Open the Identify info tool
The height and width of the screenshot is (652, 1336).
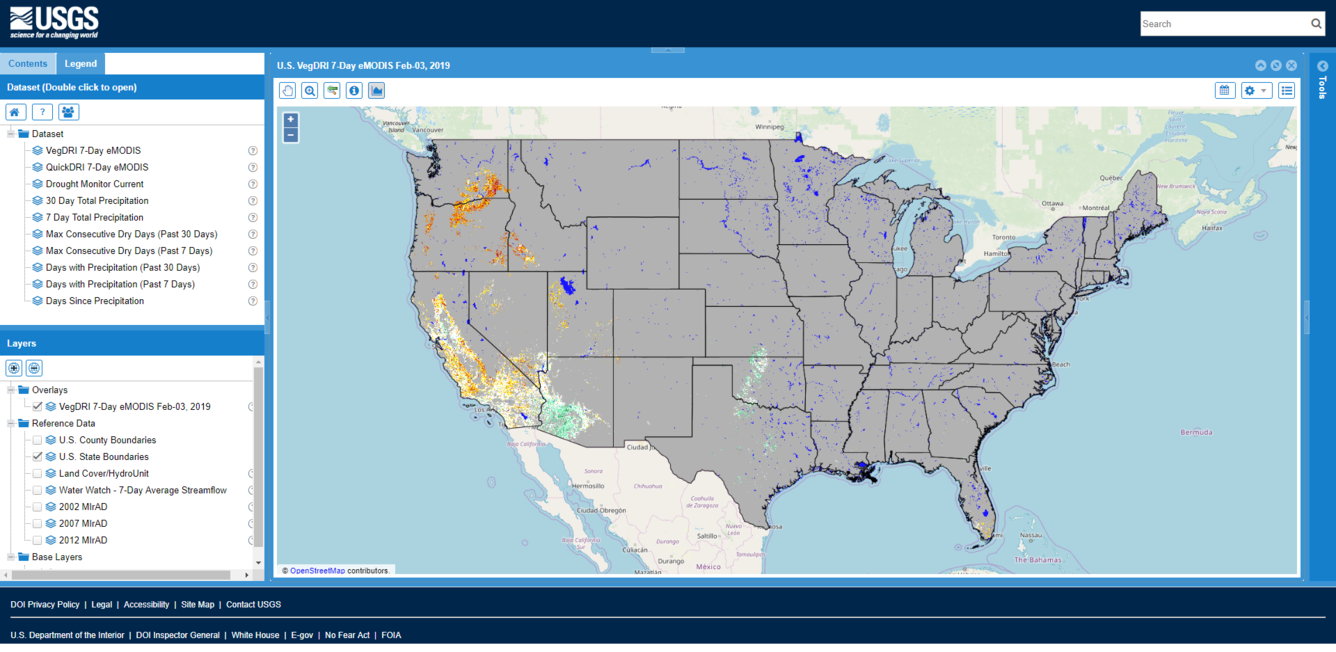click(353, 90)
